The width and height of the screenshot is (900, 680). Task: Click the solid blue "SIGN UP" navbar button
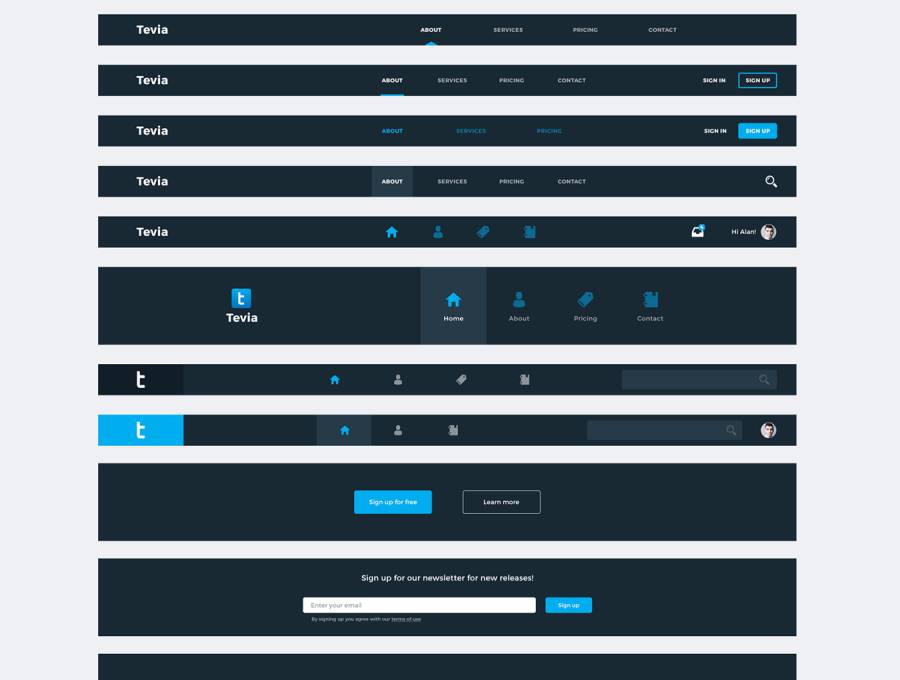[x=757, y=131]
